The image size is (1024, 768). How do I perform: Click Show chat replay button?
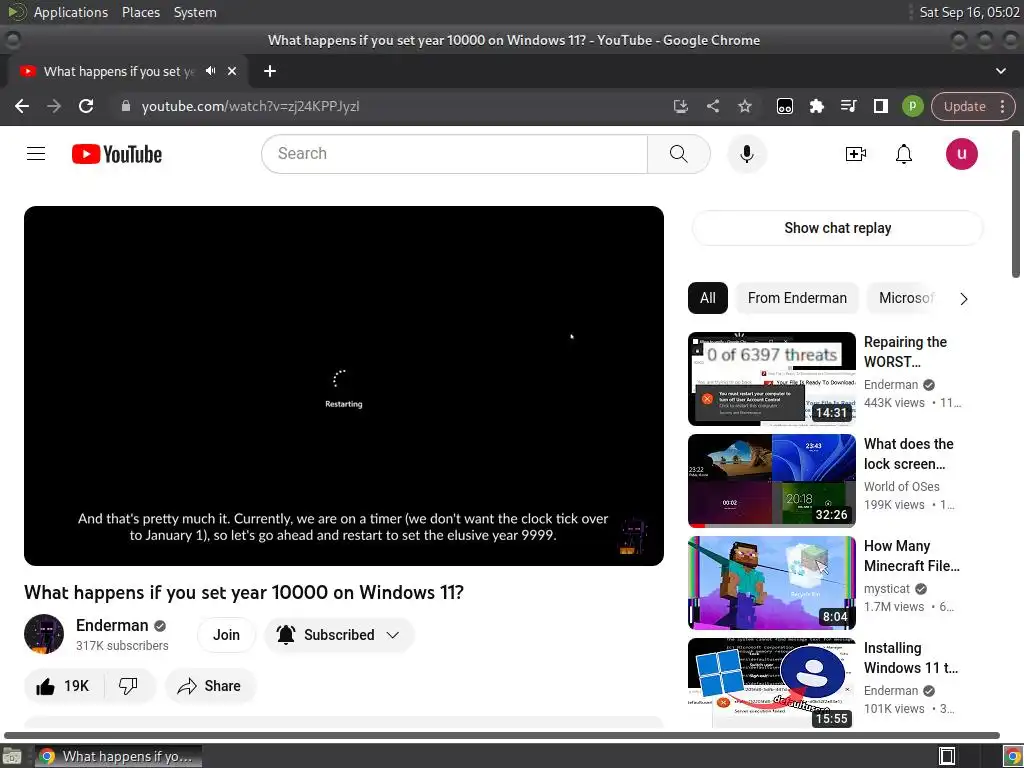837,228
